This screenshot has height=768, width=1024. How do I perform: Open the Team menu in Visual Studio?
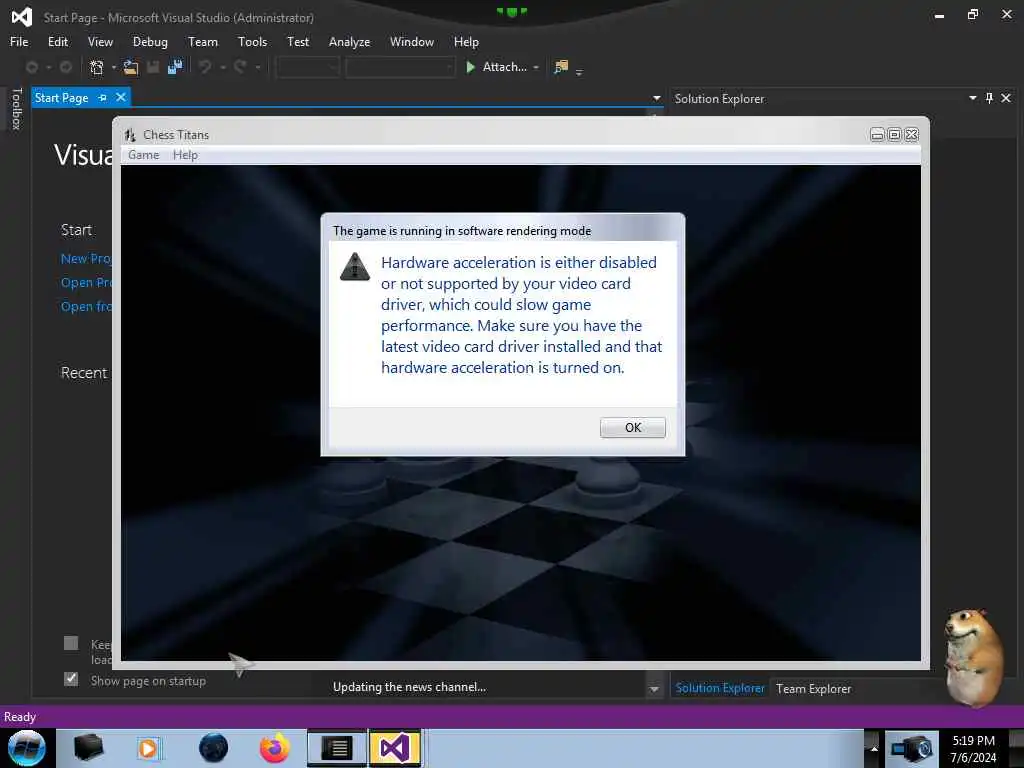tap(202, 42)
